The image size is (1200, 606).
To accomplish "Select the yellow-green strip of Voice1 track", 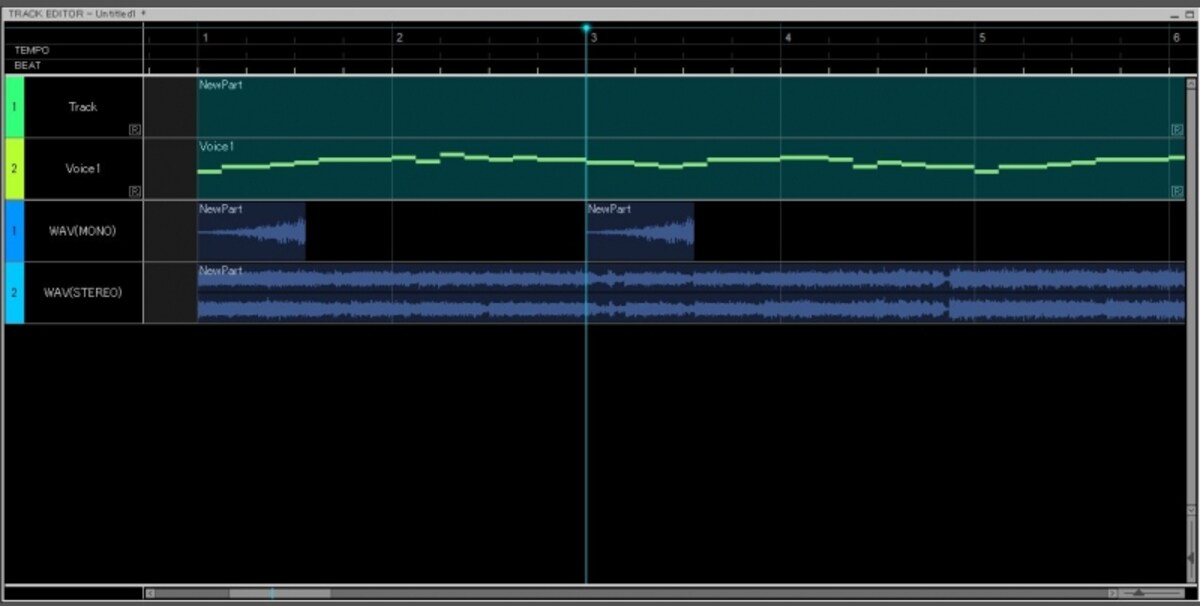I will [14, 169].
